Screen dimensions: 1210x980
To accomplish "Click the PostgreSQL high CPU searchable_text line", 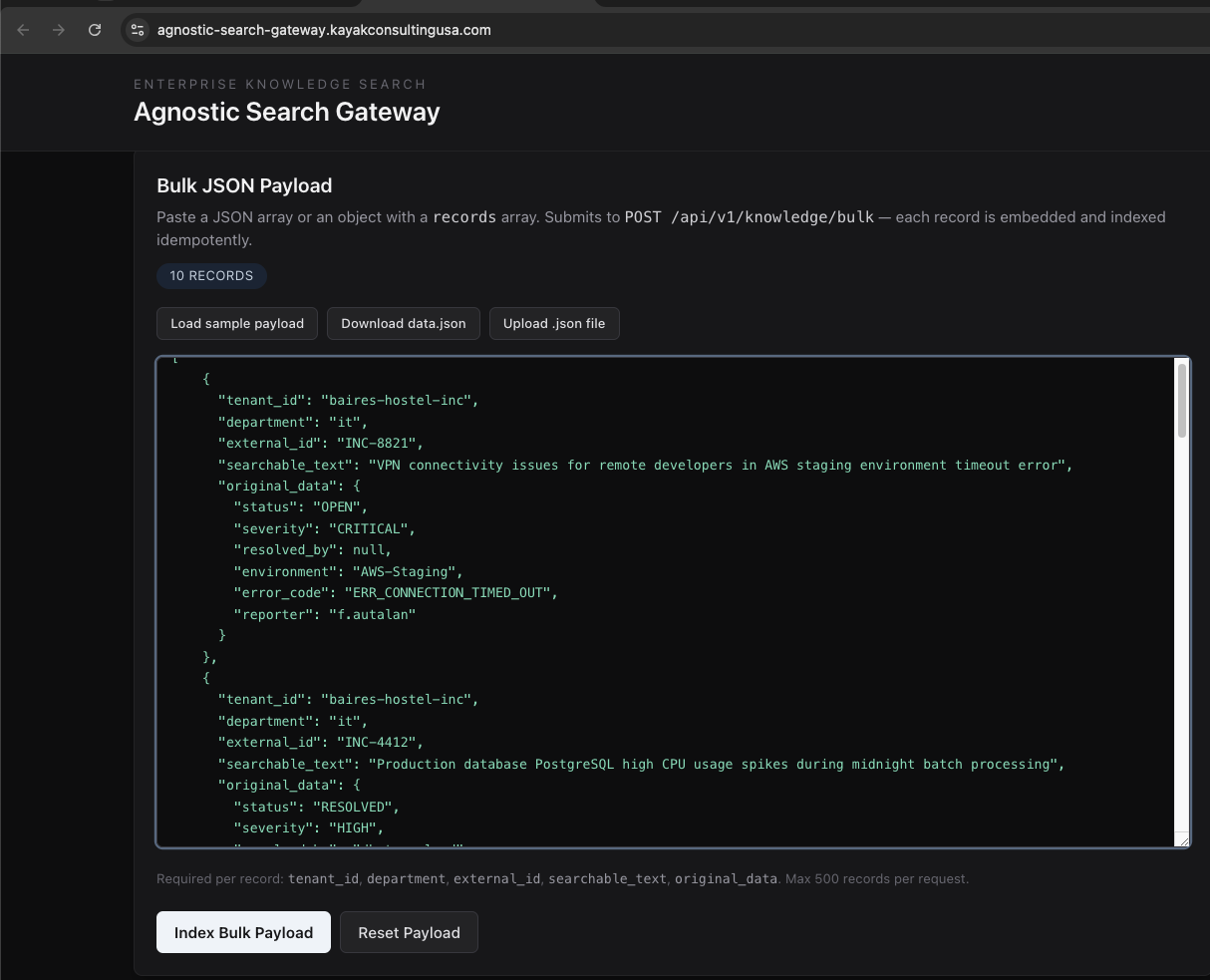I will point(642,764).
